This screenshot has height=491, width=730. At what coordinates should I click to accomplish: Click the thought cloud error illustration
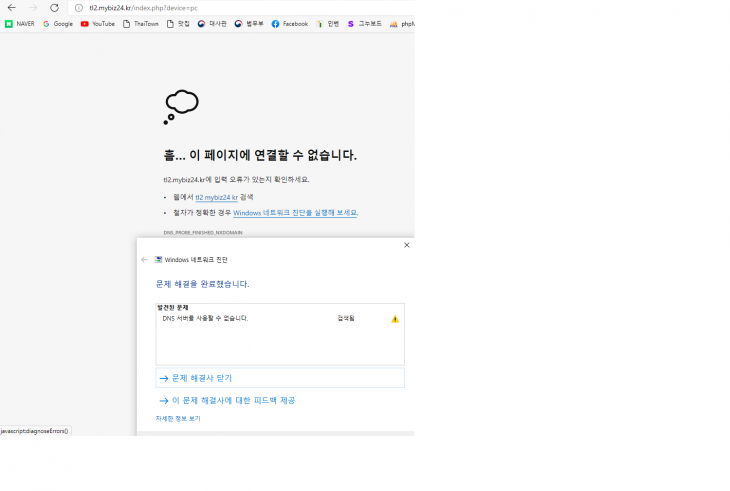point(181,107)
